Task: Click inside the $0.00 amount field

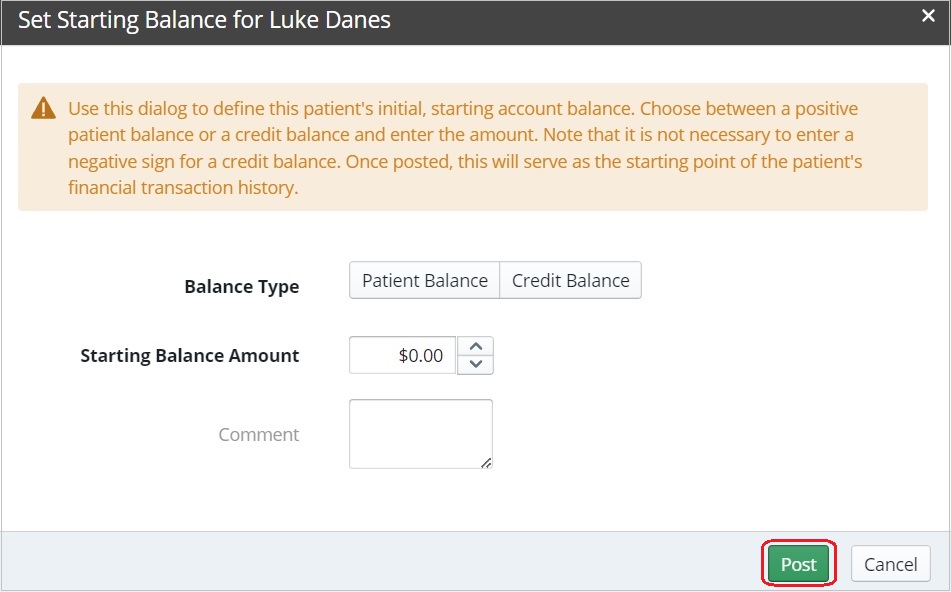Action: (x=405, y=354)
